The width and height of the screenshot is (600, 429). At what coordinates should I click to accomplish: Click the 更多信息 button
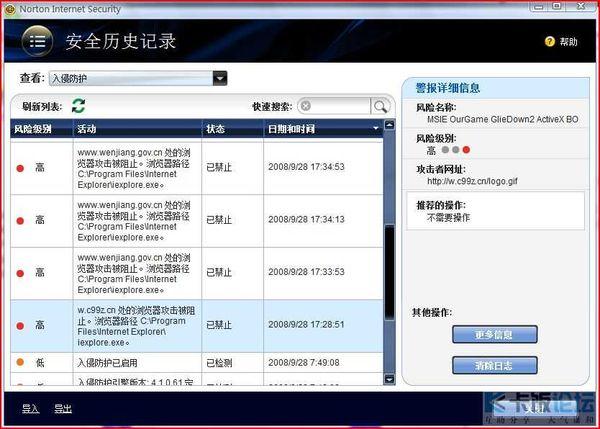(x=494, y=335)
